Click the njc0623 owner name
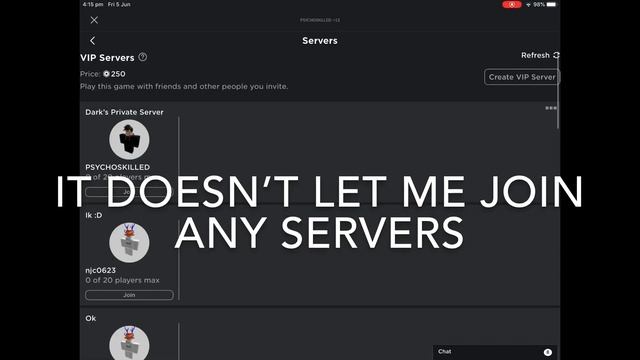This screenshot has width=640, height=360. (x=100, y=270)
